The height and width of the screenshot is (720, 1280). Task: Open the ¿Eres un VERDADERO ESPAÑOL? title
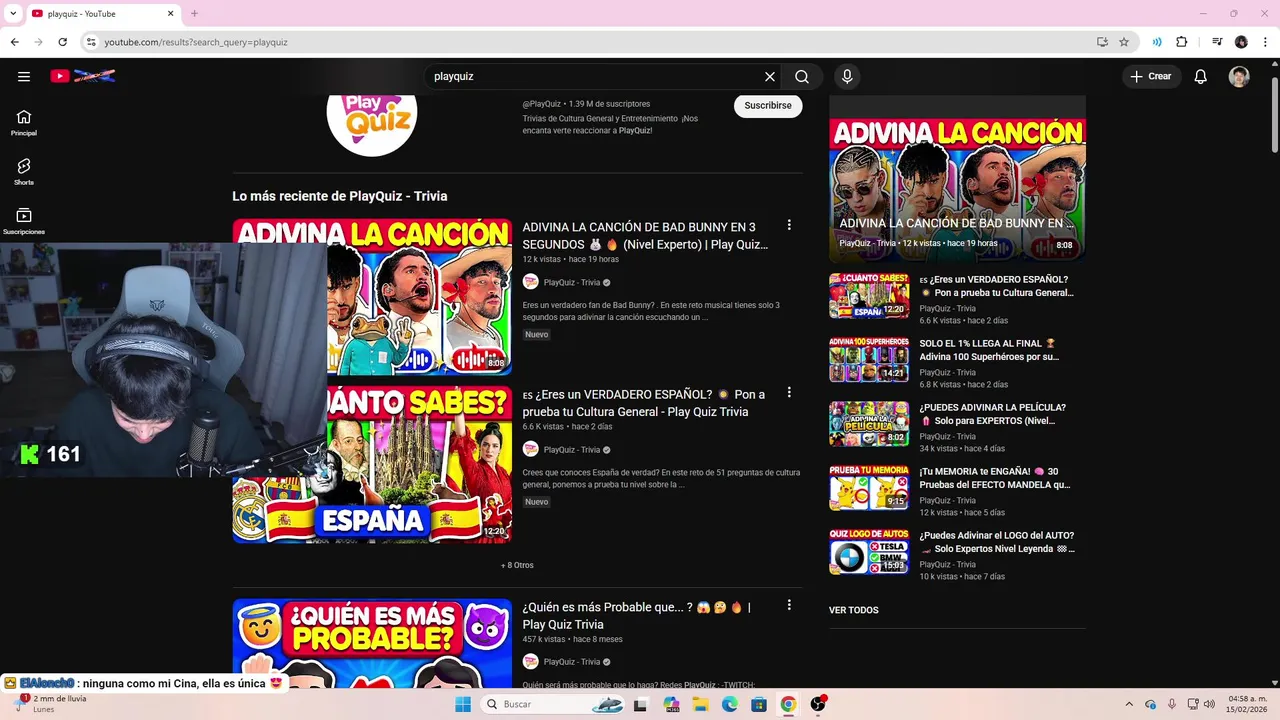click(x=644, y=403)
